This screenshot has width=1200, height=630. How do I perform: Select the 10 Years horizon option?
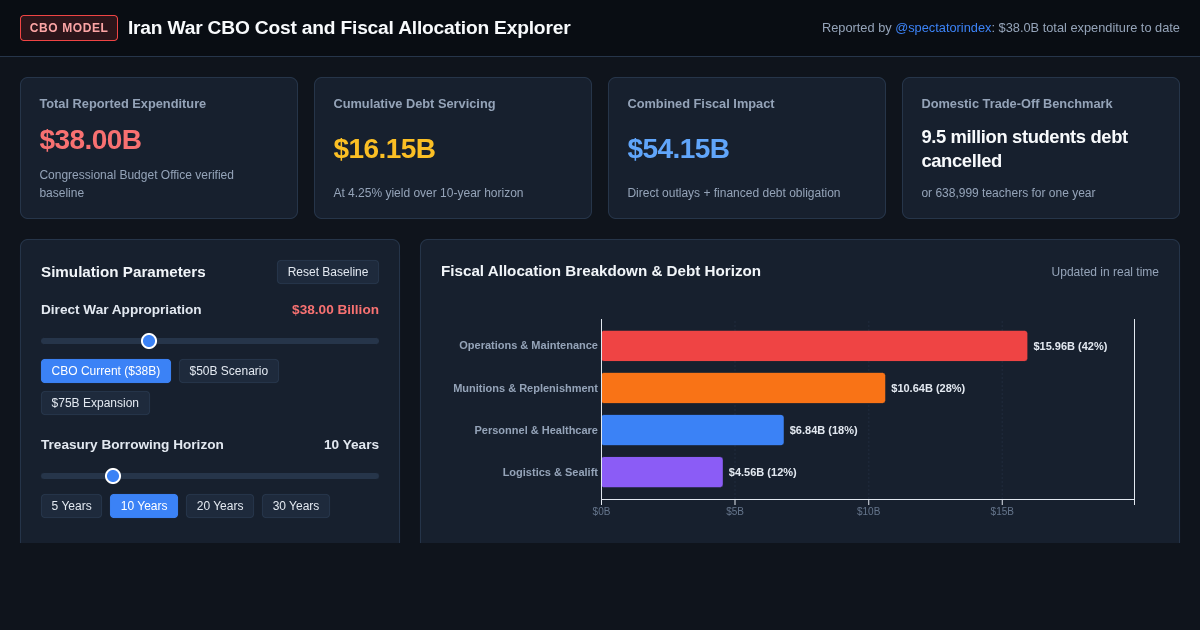(144, 506)
